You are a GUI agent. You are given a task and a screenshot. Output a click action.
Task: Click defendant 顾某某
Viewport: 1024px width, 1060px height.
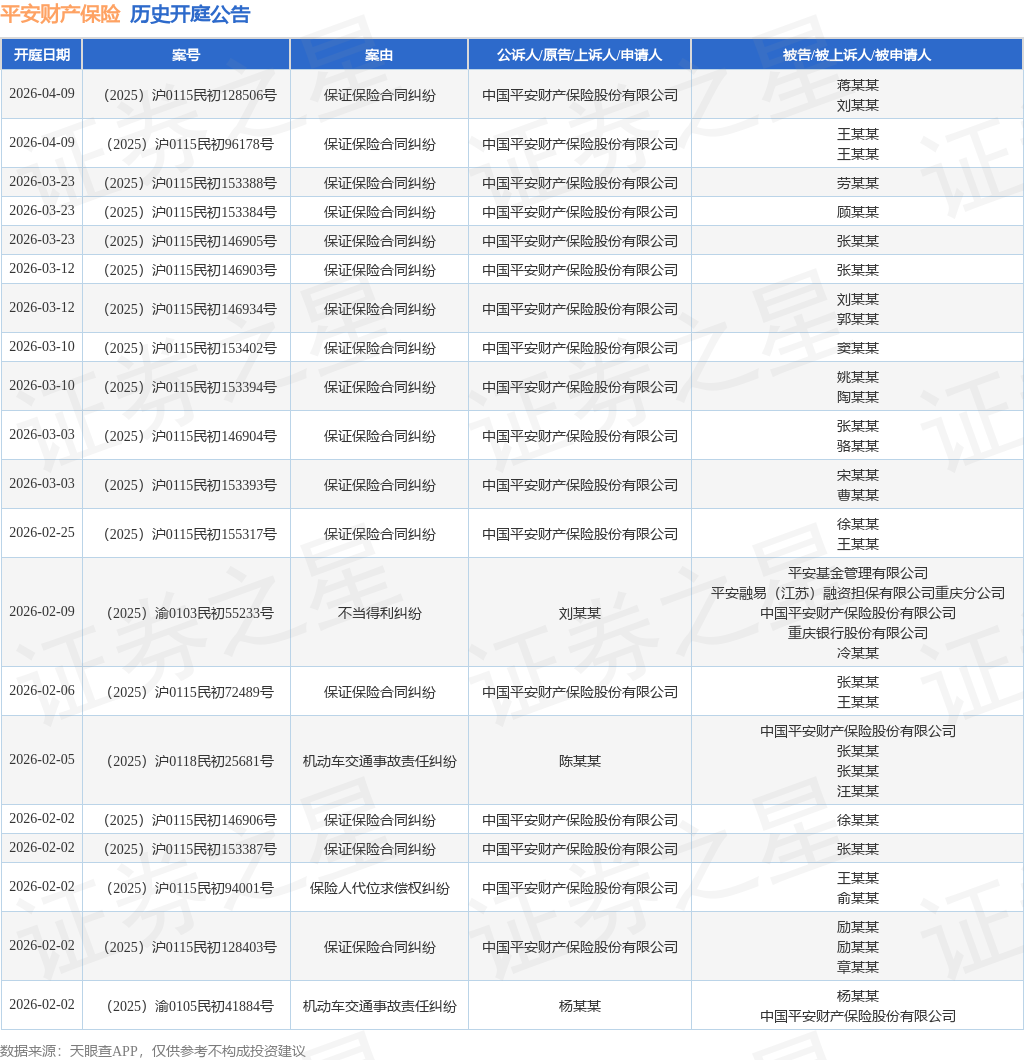[x=858, y=212]
